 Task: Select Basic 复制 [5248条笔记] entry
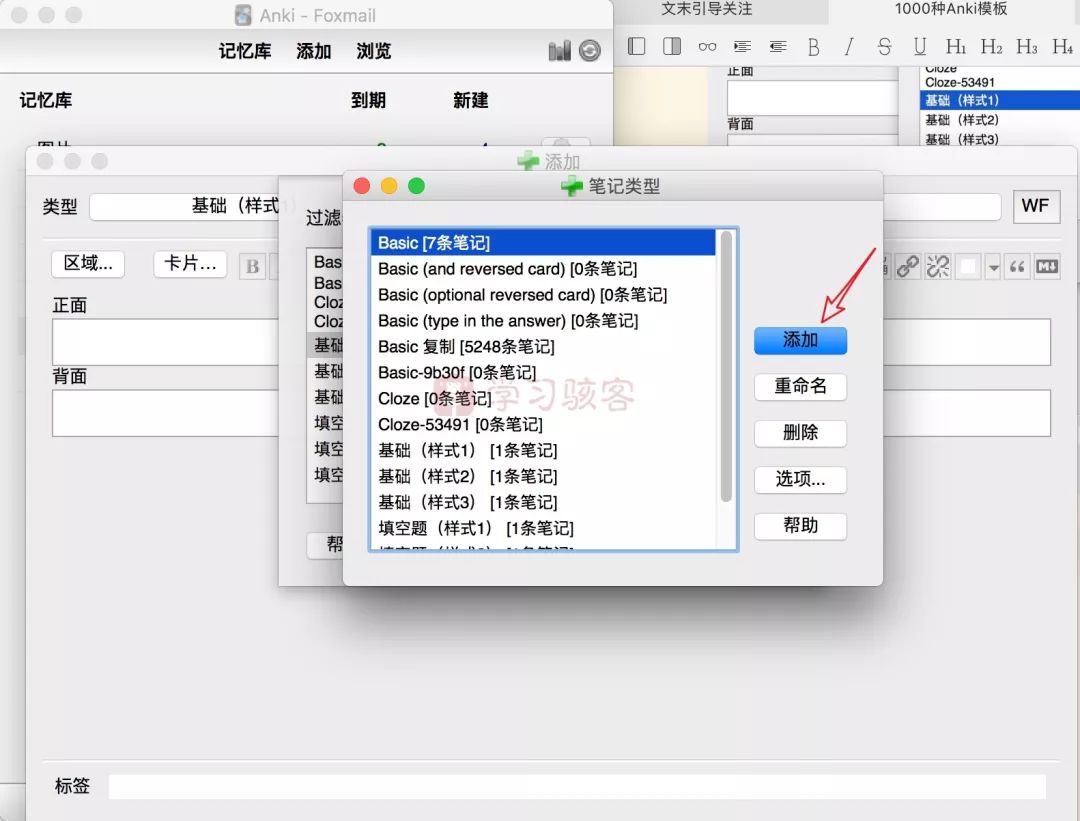pyautogui.click(x=543, y=346)
